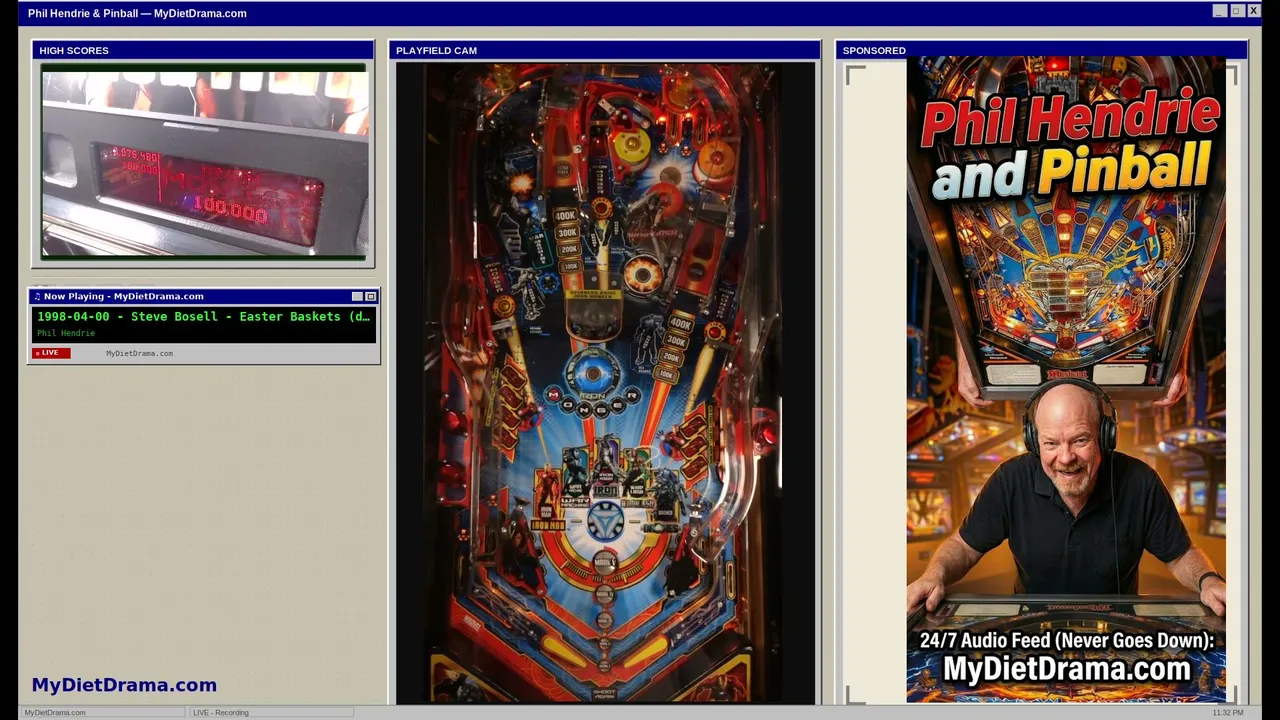Click the music note icon in Now Playing

(x=37, y=297)
